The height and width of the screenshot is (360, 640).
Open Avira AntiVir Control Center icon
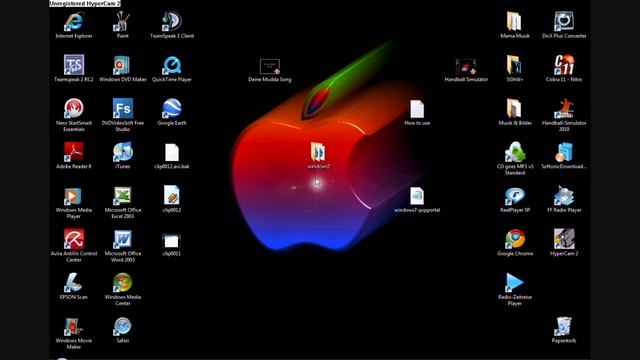(74, 239)
